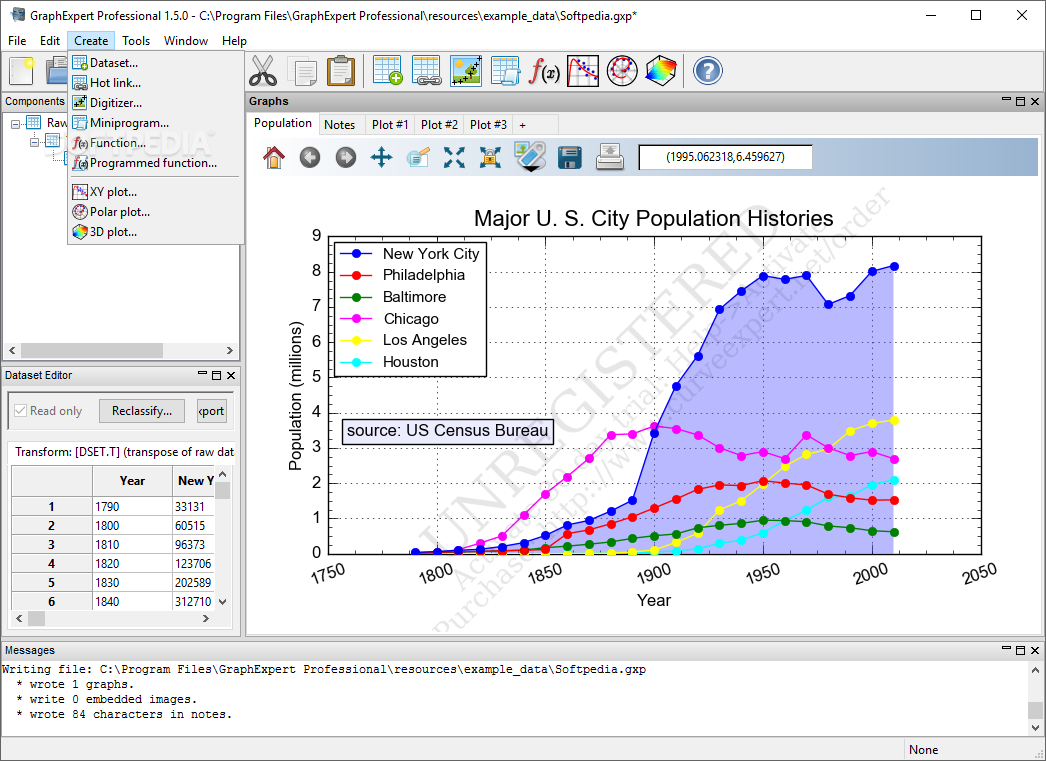The height and width of the screenshot is (761, 1046).
Task: Click the zoom-to-rectangle graph icon
Action: [418, 157]
